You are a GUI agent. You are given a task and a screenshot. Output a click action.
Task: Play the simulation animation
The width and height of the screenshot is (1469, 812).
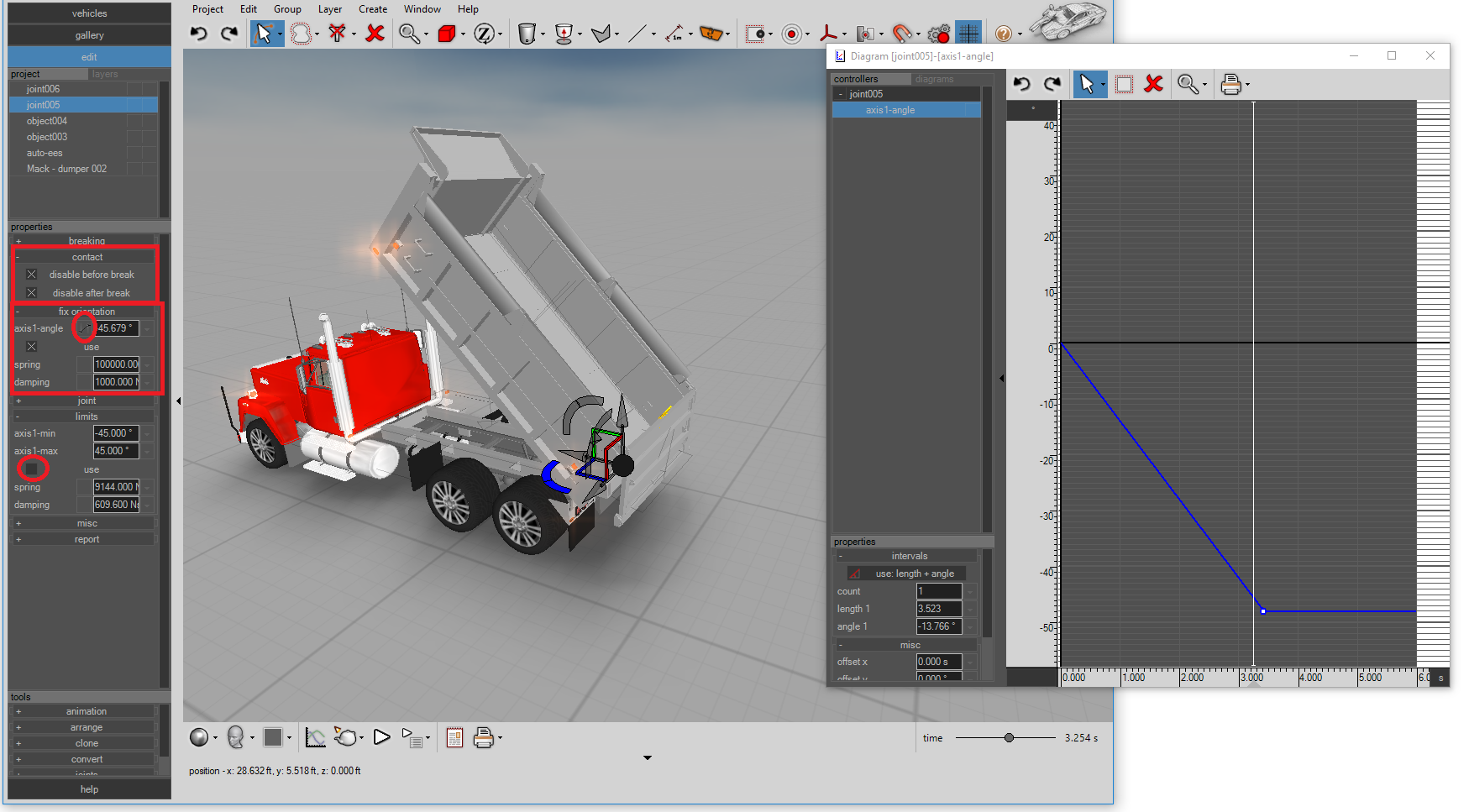tap(381, 737)
